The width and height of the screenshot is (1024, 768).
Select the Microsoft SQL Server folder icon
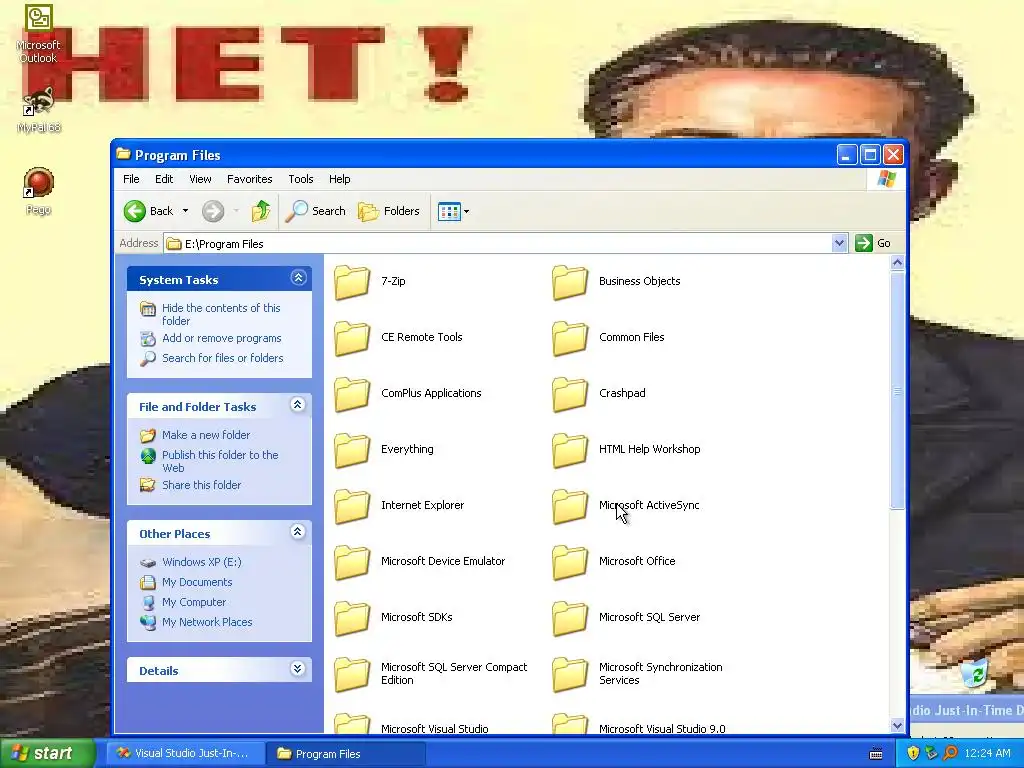(x=570, y=619)
